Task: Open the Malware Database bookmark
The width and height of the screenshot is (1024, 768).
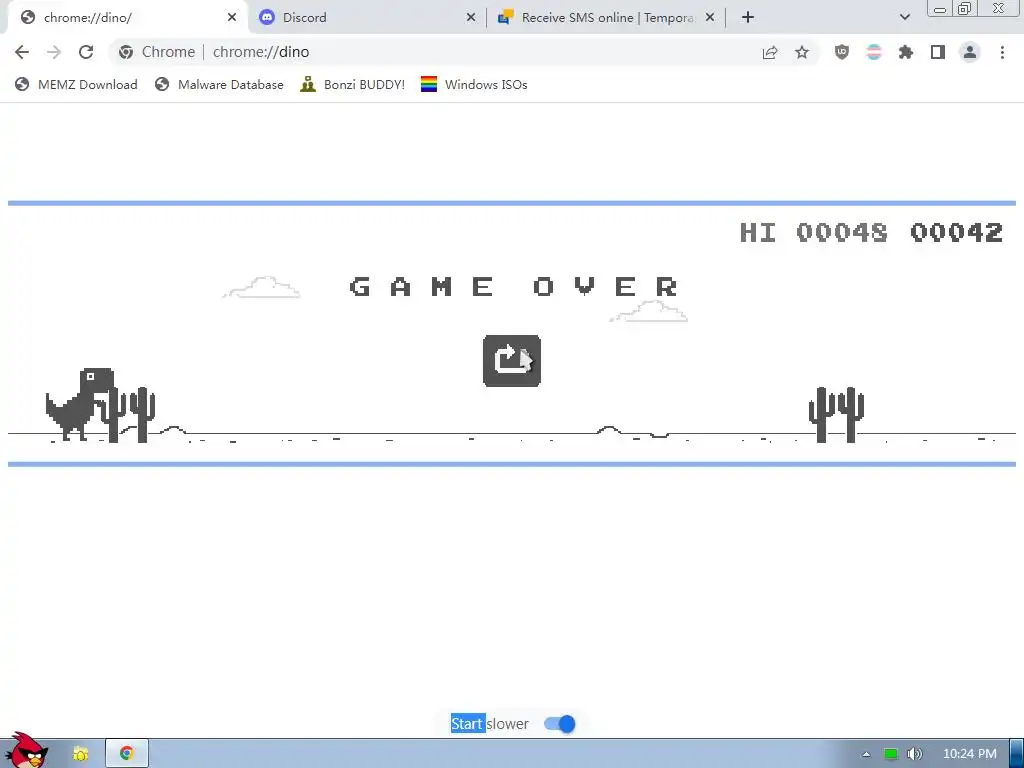Action: [x=219, y=85]
